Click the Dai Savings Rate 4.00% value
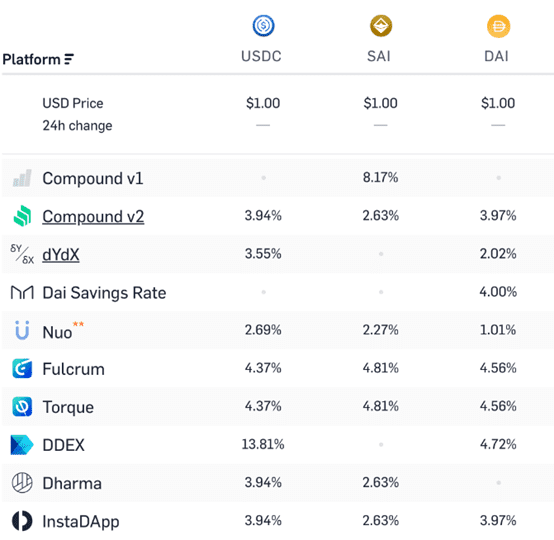Screen dimensions: 554x540 (498, 292)
